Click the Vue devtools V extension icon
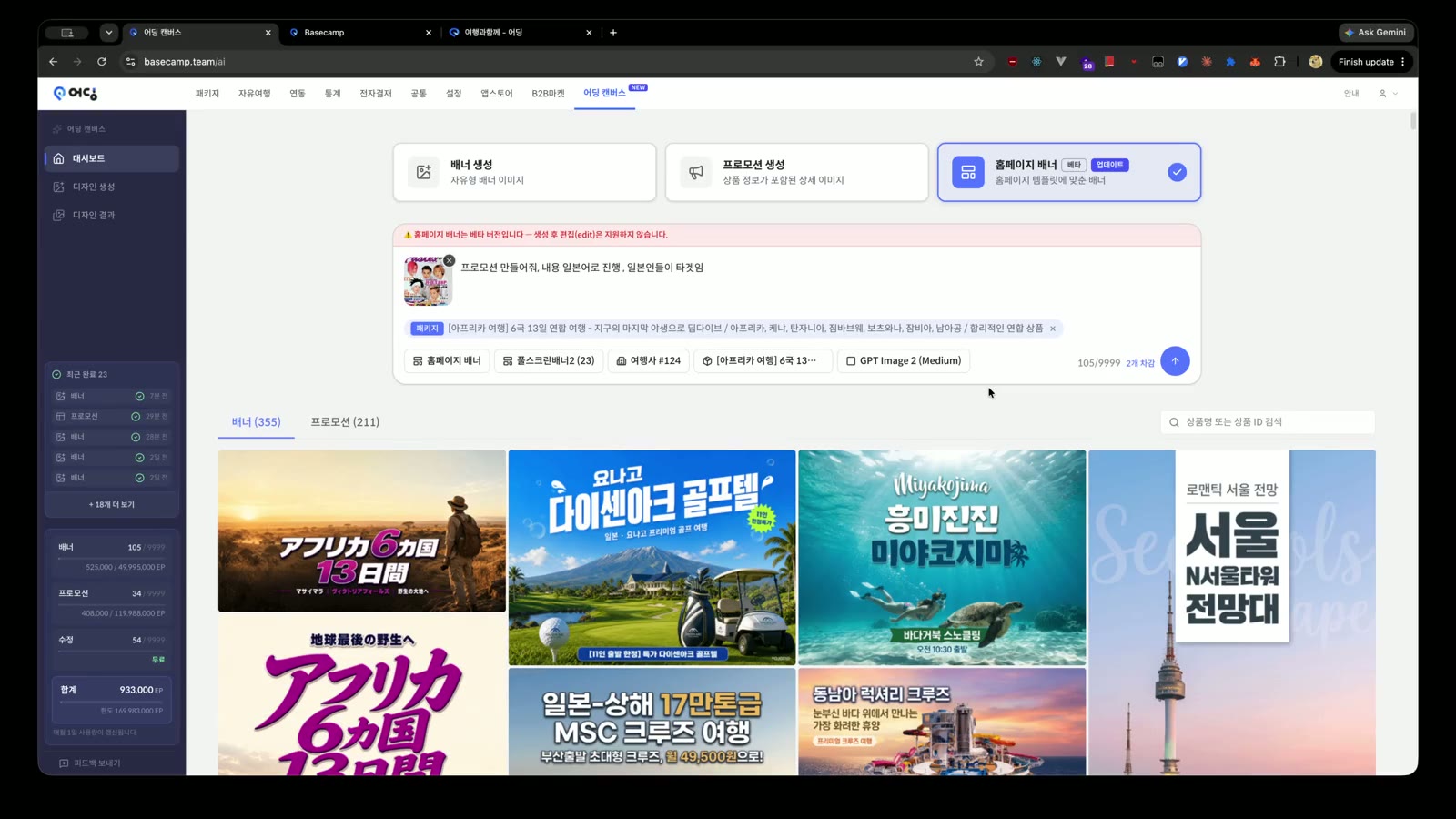Viewport: 1456px width, 819px height. [1061, 62]
